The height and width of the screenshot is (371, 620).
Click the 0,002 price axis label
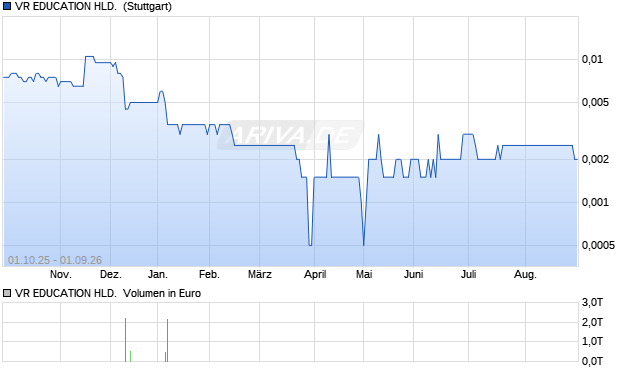pos(595,159)
